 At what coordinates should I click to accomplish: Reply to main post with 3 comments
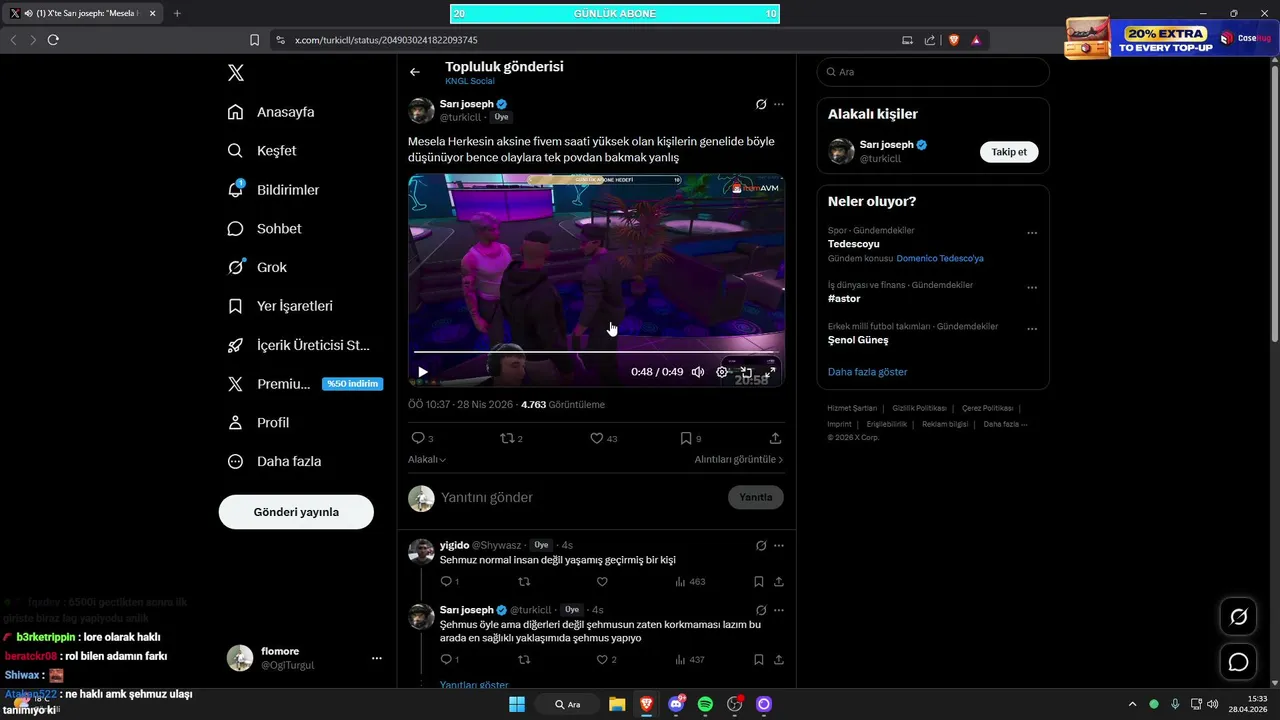tap(422, 438)
